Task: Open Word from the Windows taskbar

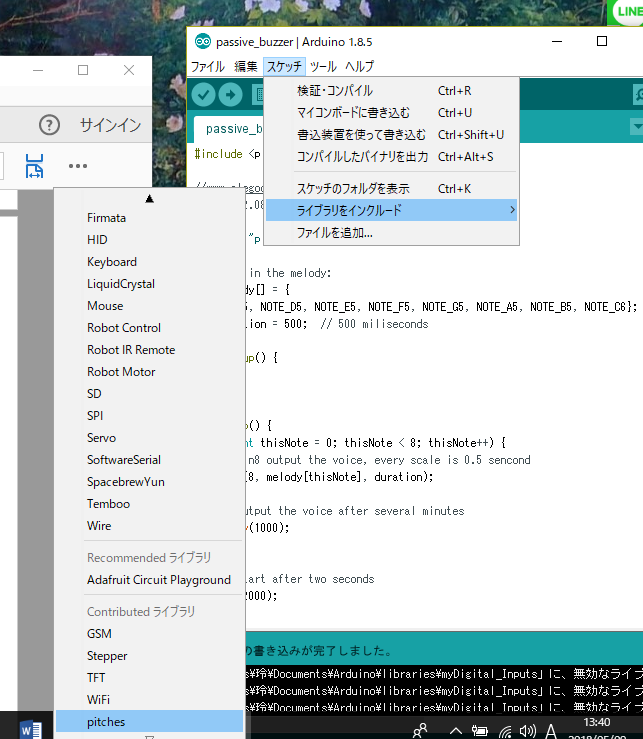Action: click(x=31, y=731)
